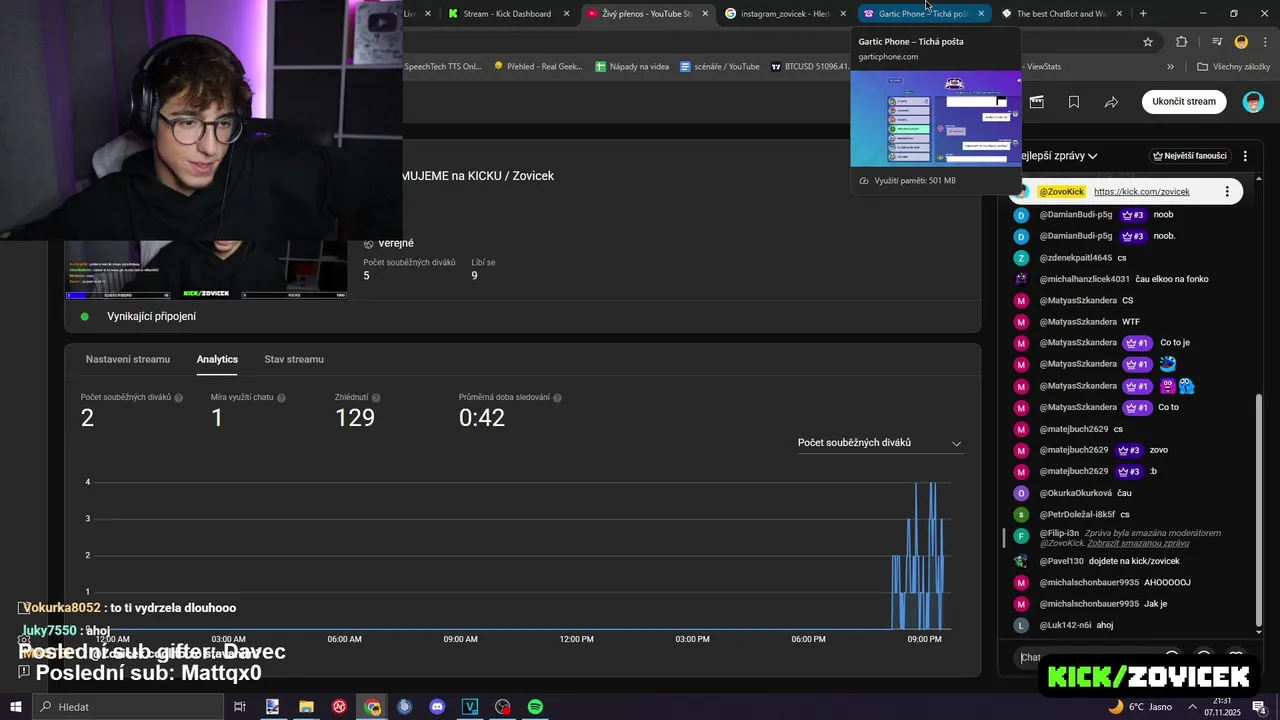Image resolution: width=1280 pixels, height=720 pixels.
Task: Open Spotify from the taskbar
Action: click(x=535, y=707)
